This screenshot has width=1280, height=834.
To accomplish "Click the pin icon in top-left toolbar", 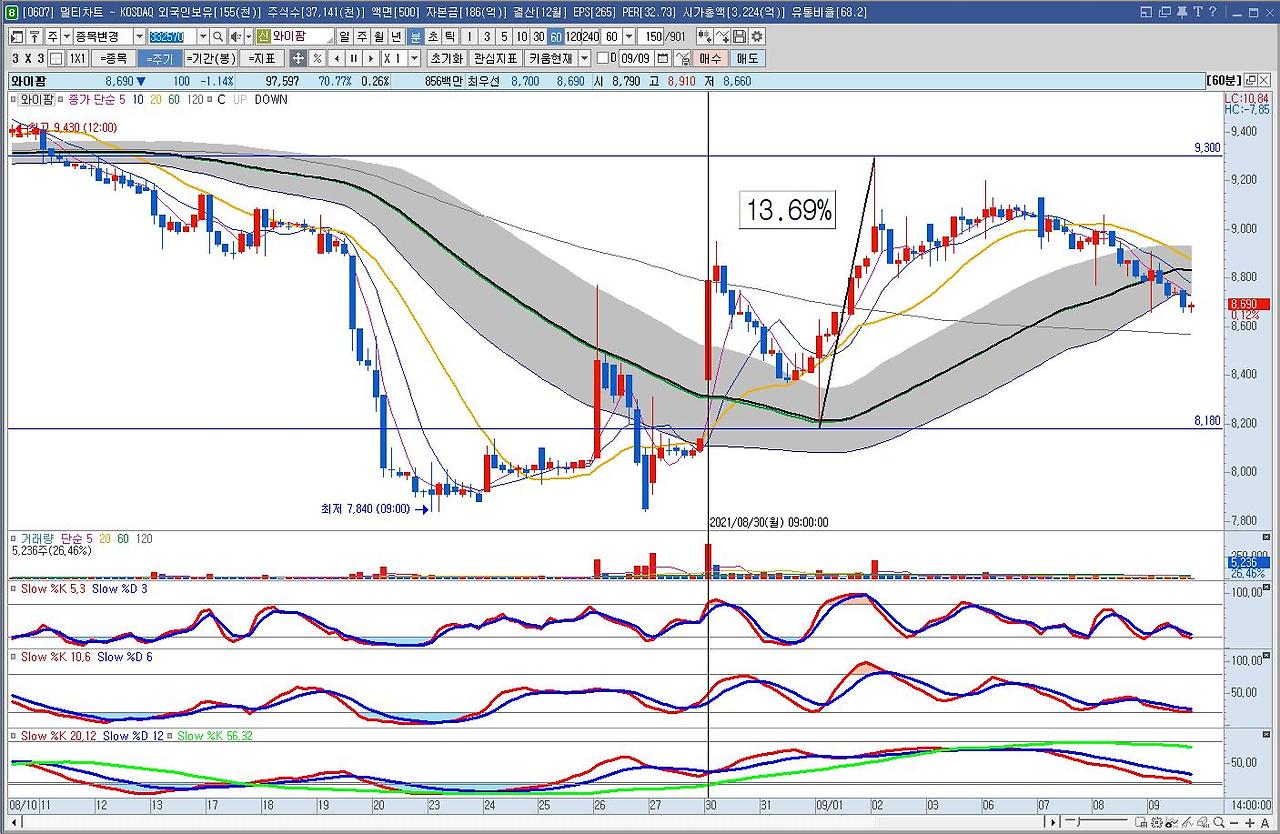I will click(x=33, y=37).
